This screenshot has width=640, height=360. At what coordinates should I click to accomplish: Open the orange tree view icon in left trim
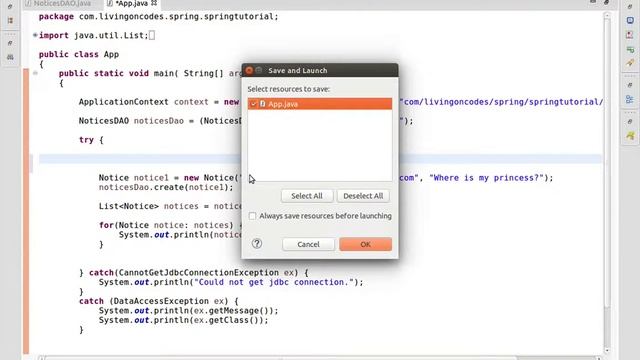(x=10, y=20)
